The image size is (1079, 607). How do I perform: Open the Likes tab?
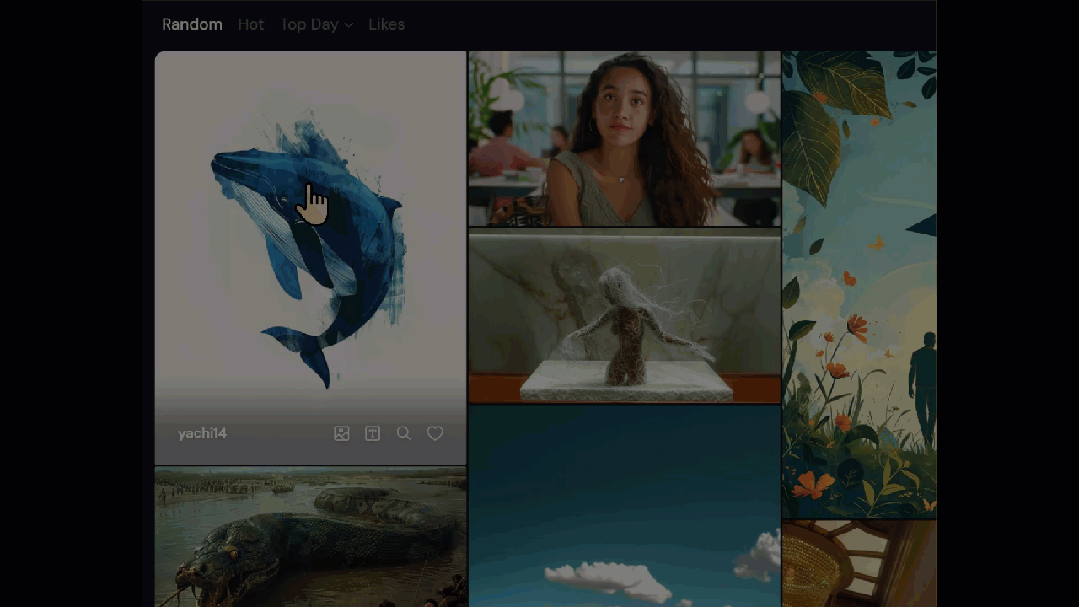click(x=387, y=25)
